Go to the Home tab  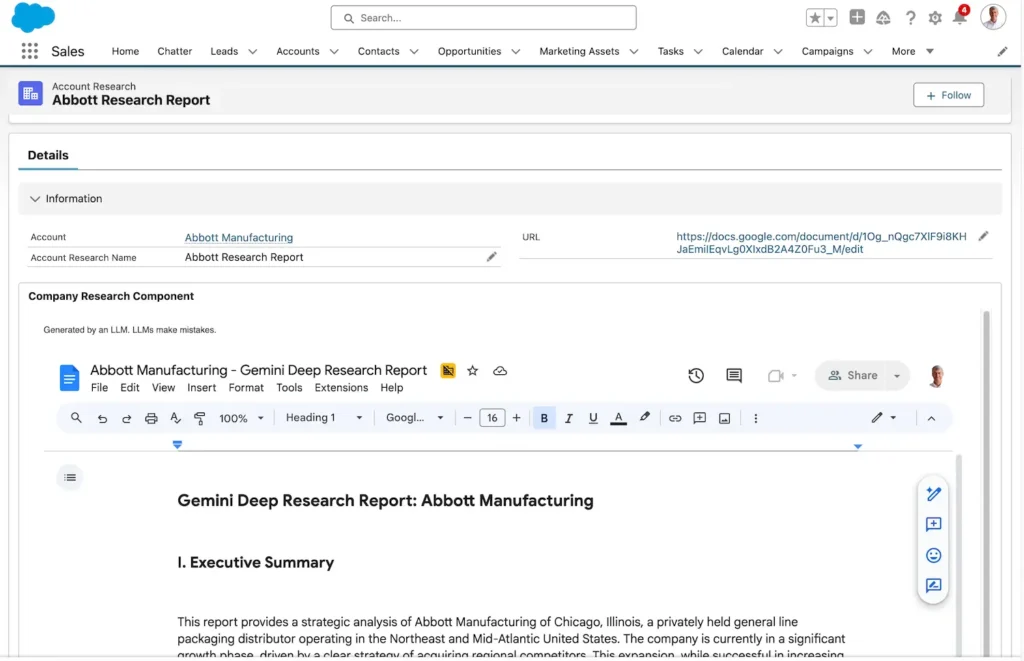(x=125, y=51)
